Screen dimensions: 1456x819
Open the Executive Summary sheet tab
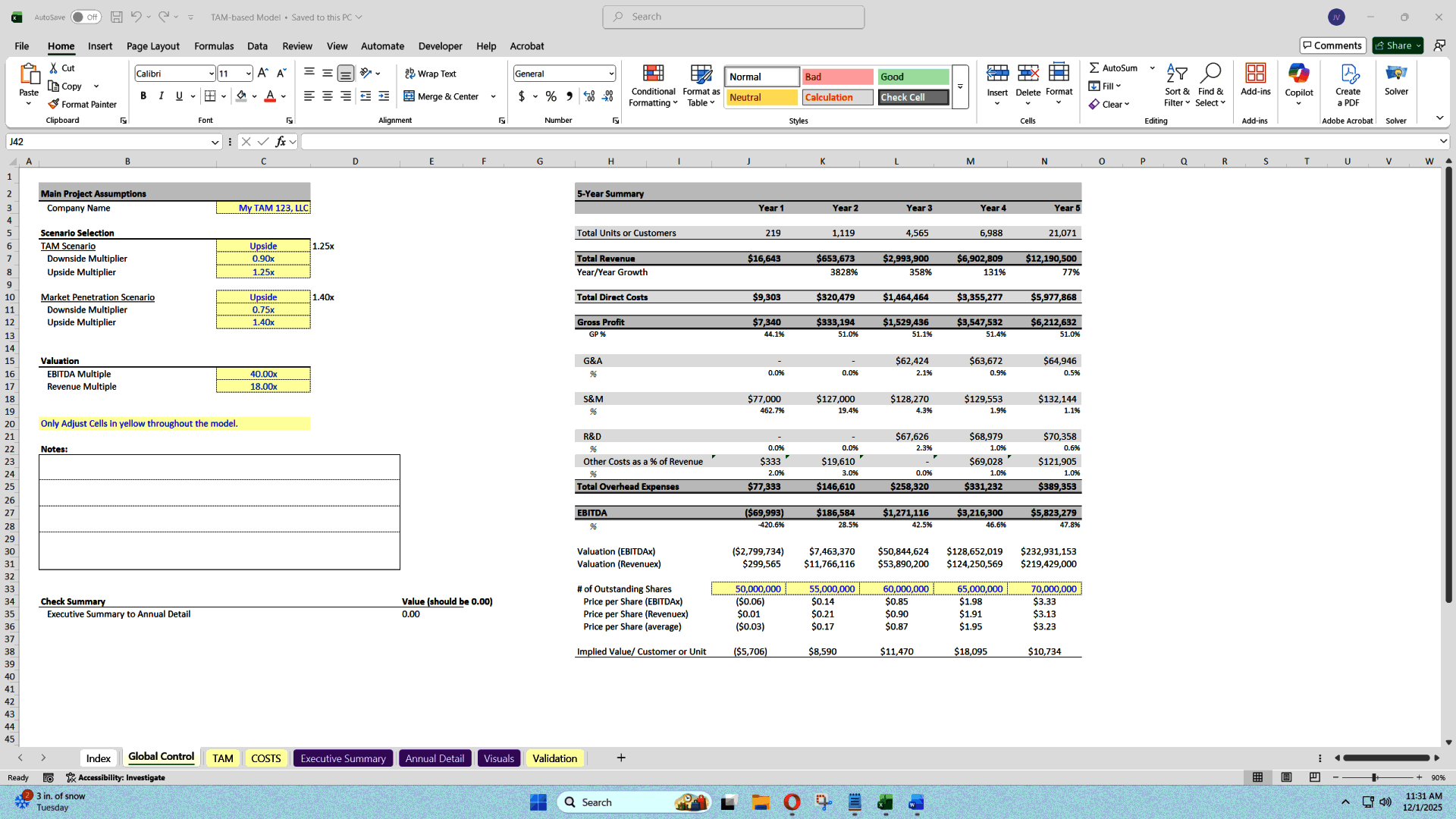[x=343, y=758]
